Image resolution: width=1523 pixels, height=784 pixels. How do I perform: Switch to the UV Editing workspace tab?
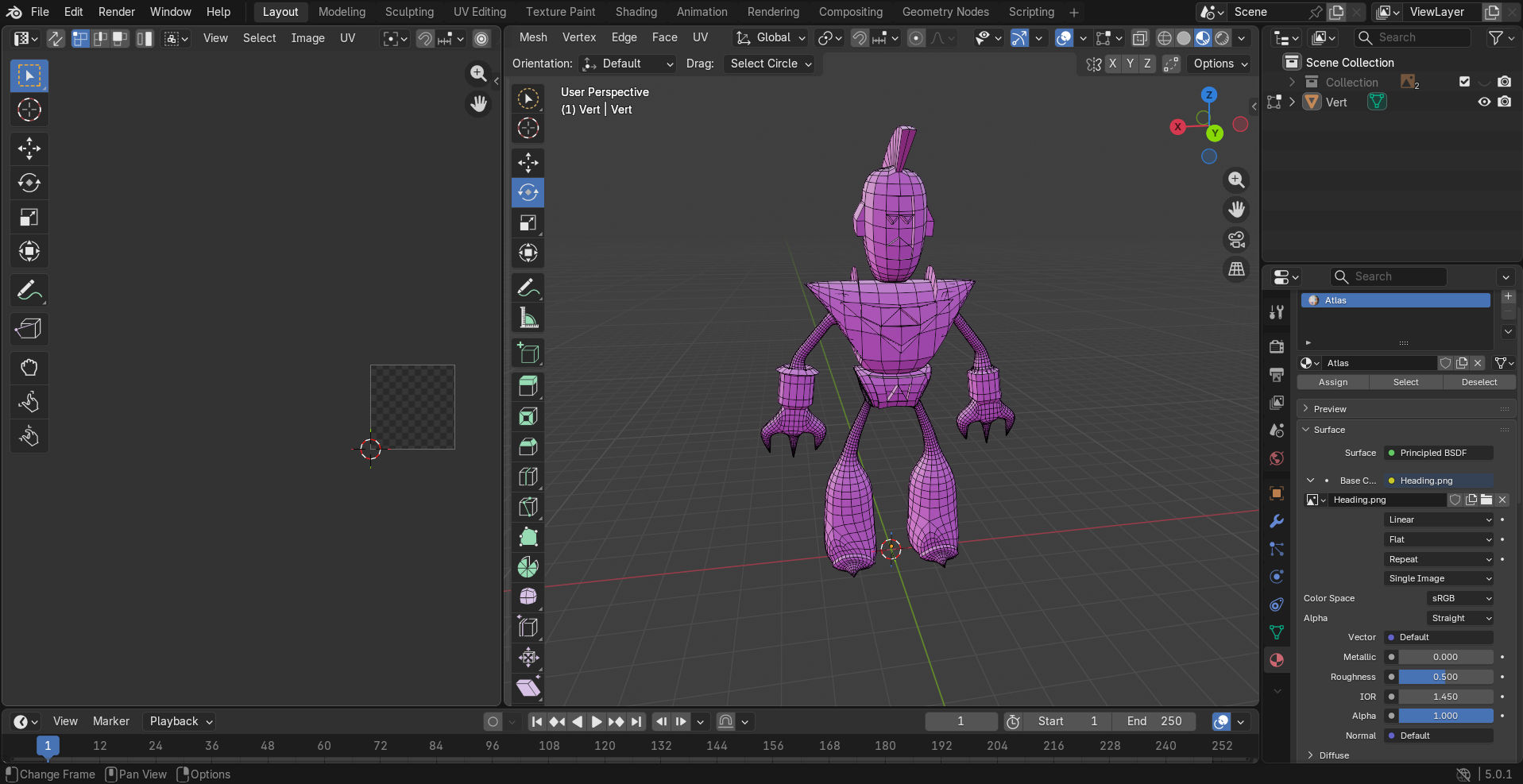[x=479, y=12]
